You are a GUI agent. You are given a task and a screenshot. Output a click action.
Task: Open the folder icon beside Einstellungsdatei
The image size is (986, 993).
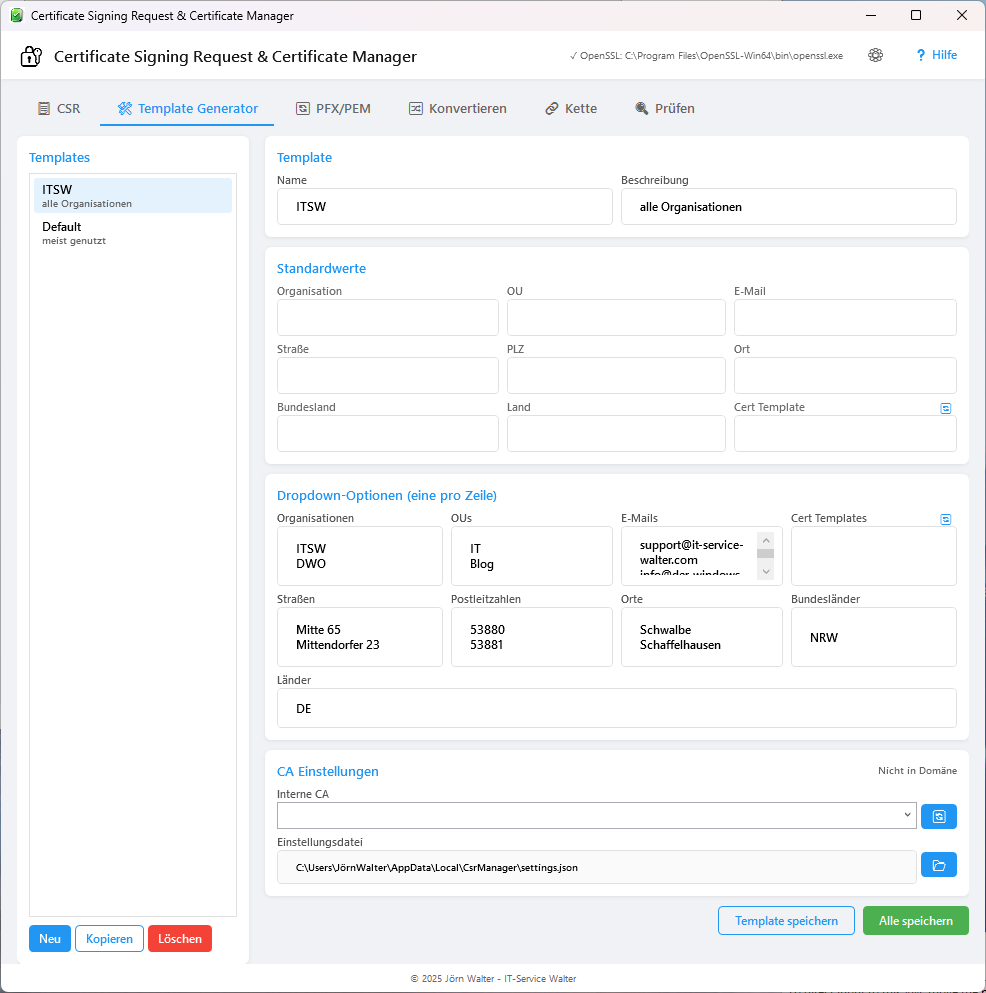(x=938, y=864)
